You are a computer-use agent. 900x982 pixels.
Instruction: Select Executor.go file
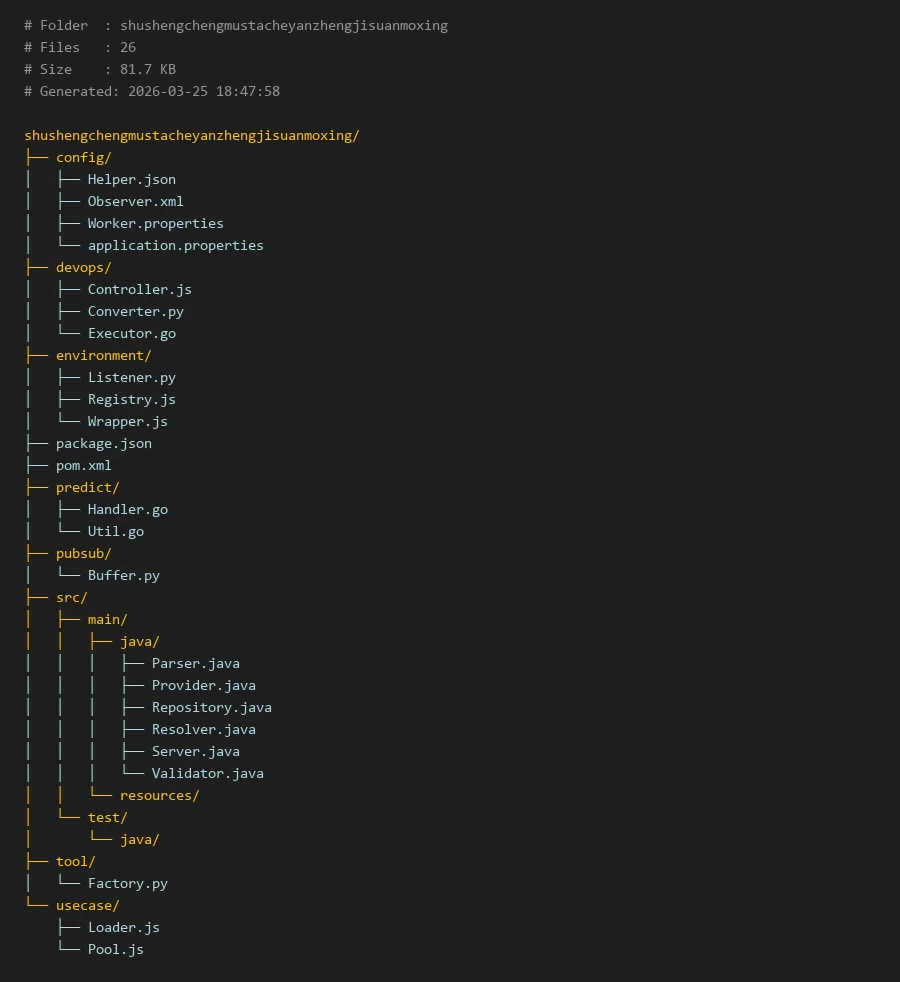pyautogui.click(x=131, y=333)
